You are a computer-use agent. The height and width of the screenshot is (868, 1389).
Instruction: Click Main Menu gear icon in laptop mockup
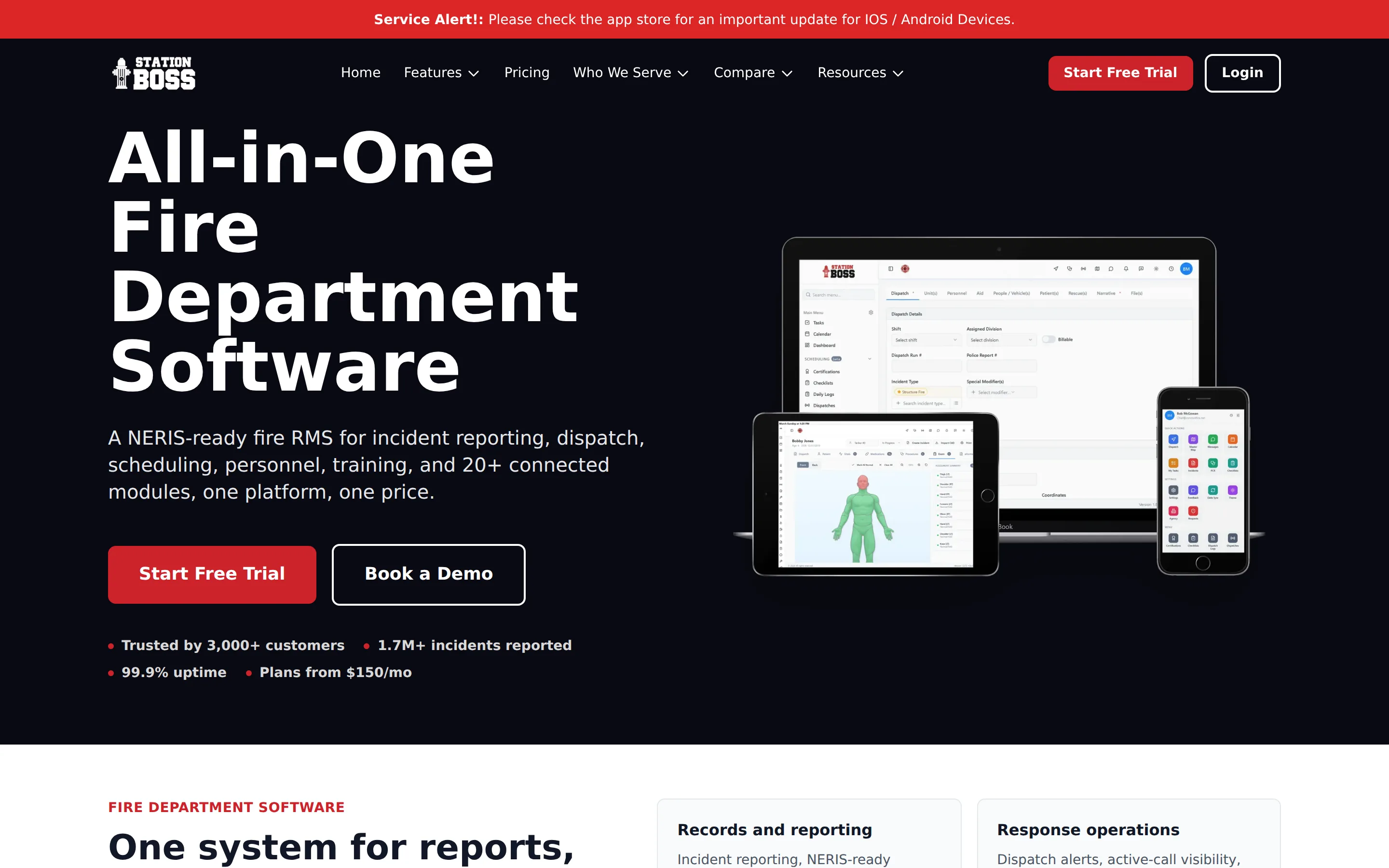(871, 313)
